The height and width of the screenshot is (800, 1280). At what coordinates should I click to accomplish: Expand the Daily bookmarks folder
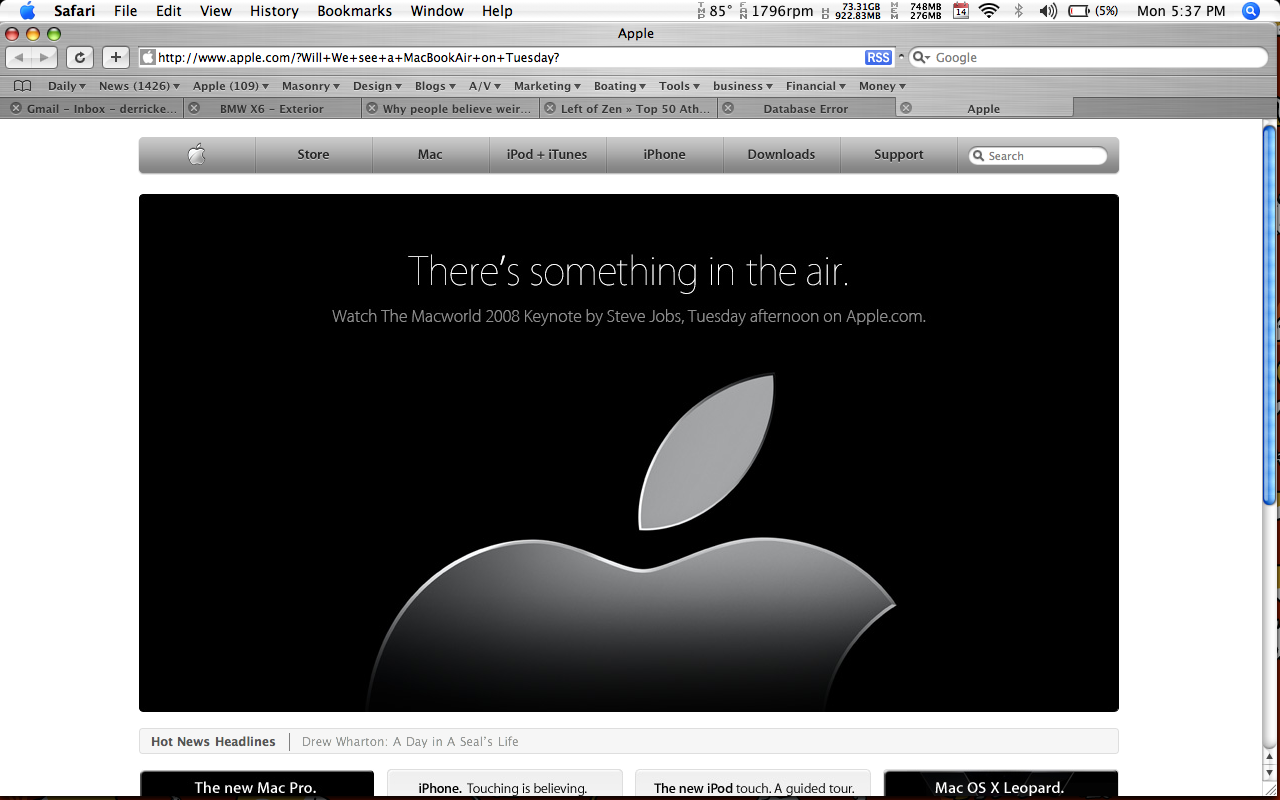(67, 86)
